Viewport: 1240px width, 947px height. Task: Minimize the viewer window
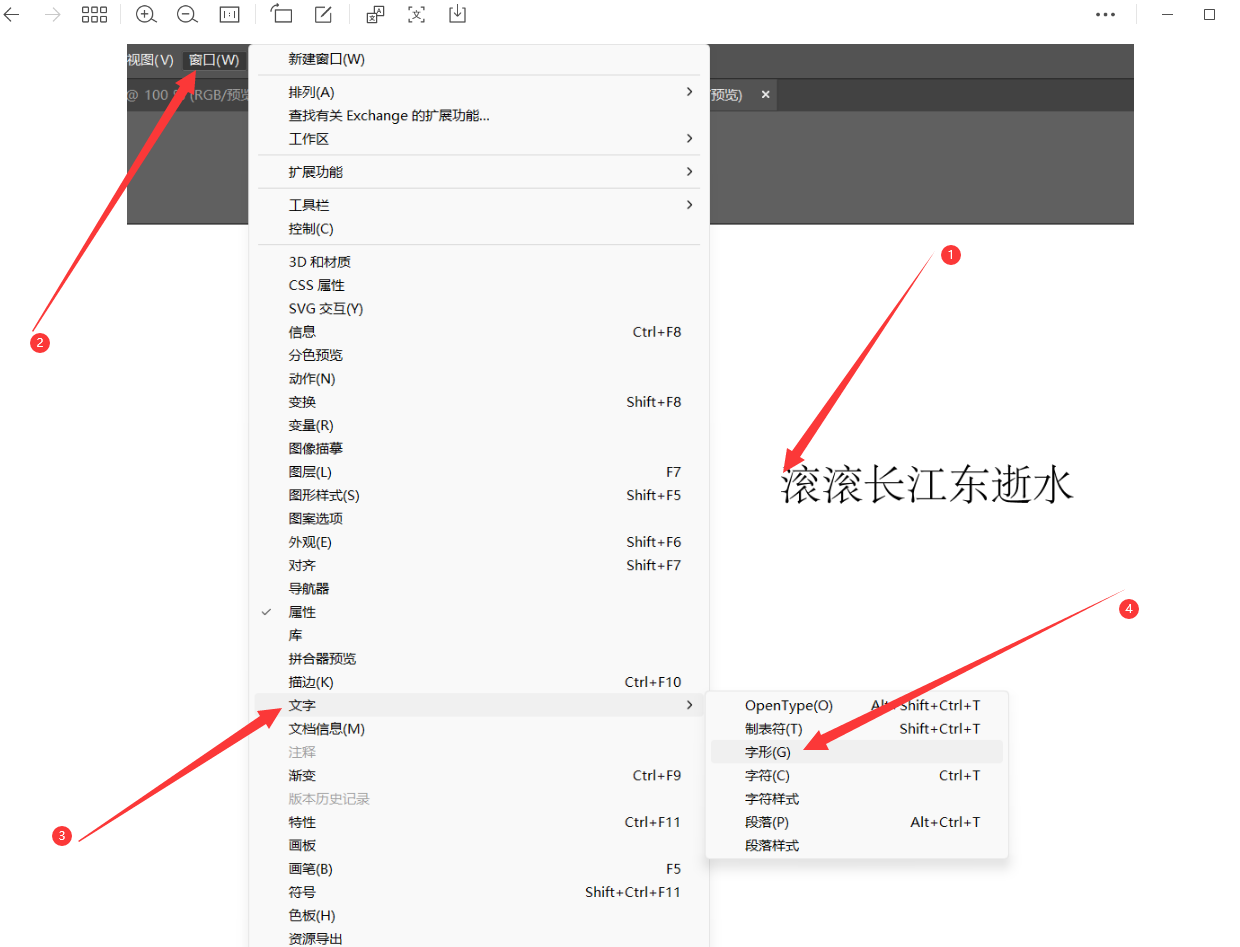pos(1166,14)
